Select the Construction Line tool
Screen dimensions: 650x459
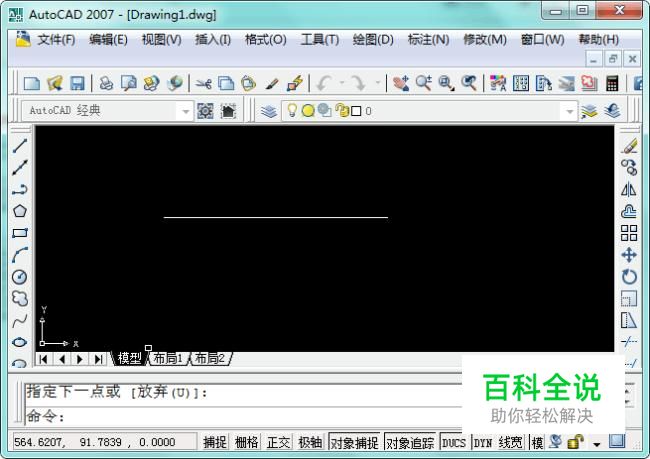tap(19, 168)
